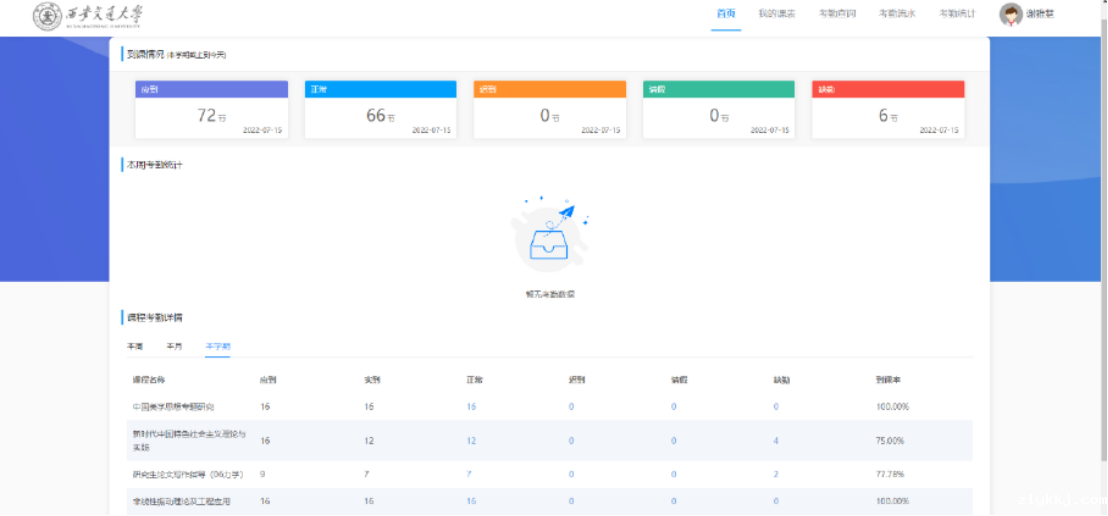
Task: Click the 正常 card showing 66节
Action: click(381, 109)
